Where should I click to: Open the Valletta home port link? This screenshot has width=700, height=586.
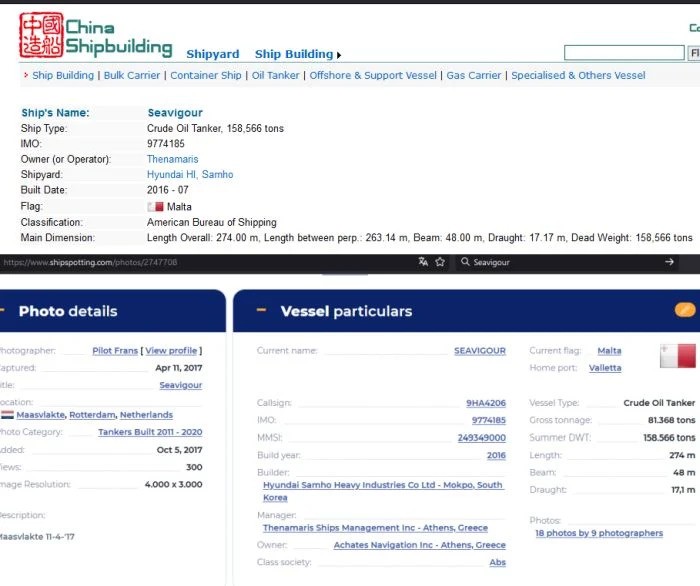(x=605, y=368)
